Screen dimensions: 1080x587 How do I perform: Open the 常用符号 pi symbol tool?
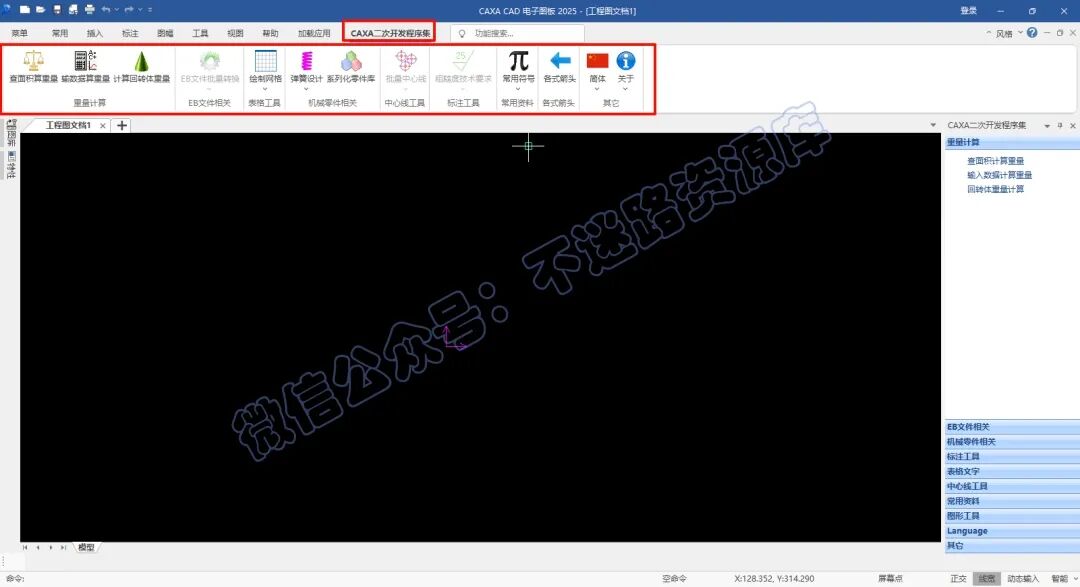(518, 61)
